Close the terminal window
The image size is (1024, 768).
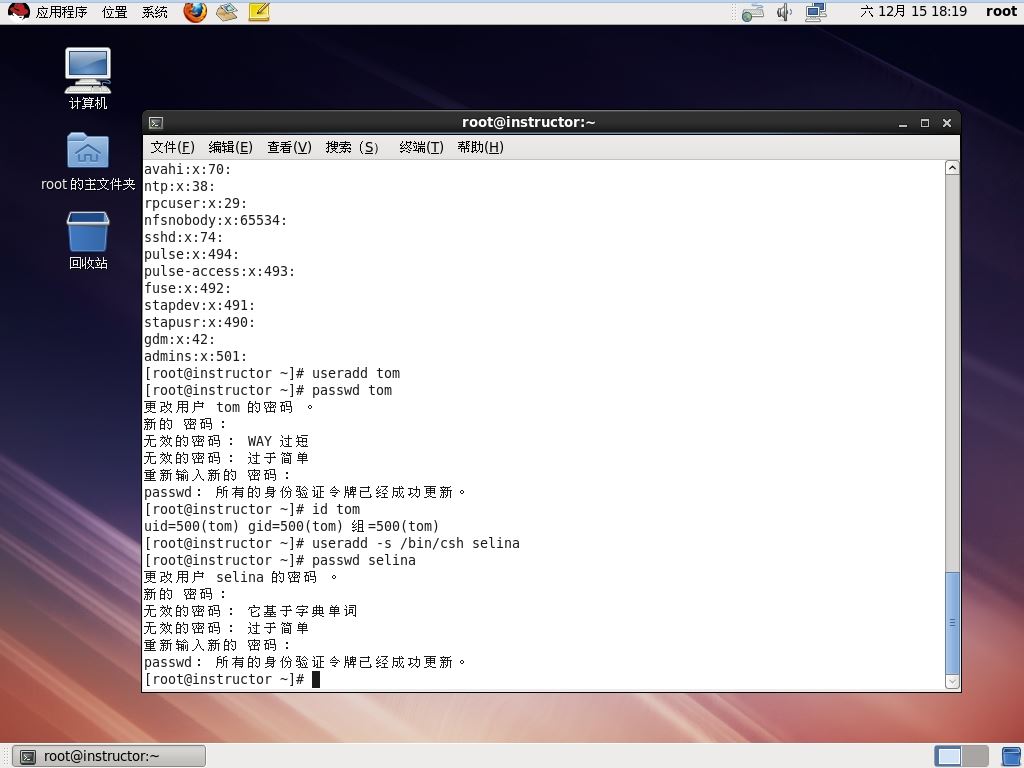coord(947,123)
